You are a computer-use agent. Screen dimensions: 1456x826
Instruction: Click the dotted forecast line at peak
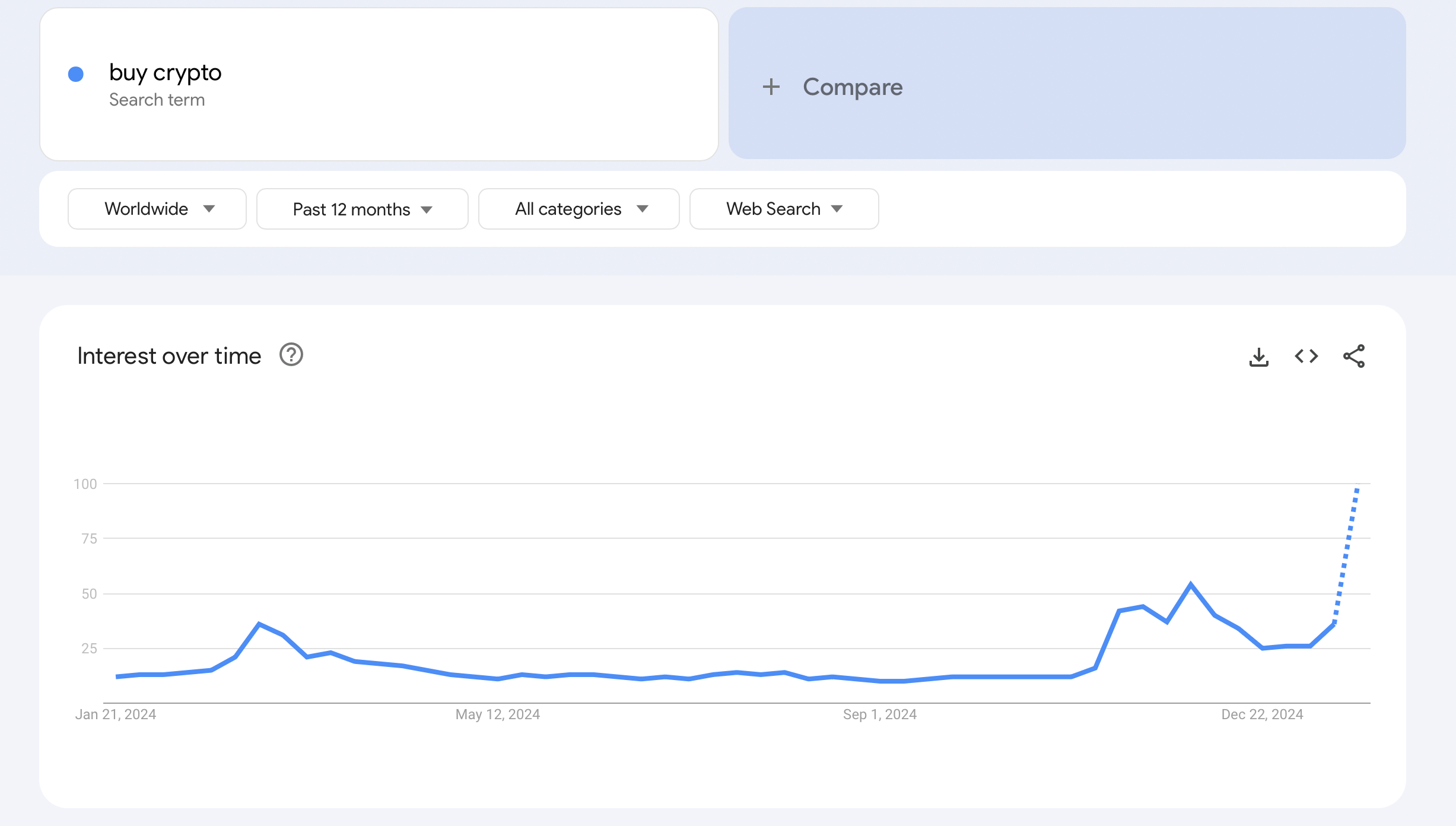coord(1356,491)
